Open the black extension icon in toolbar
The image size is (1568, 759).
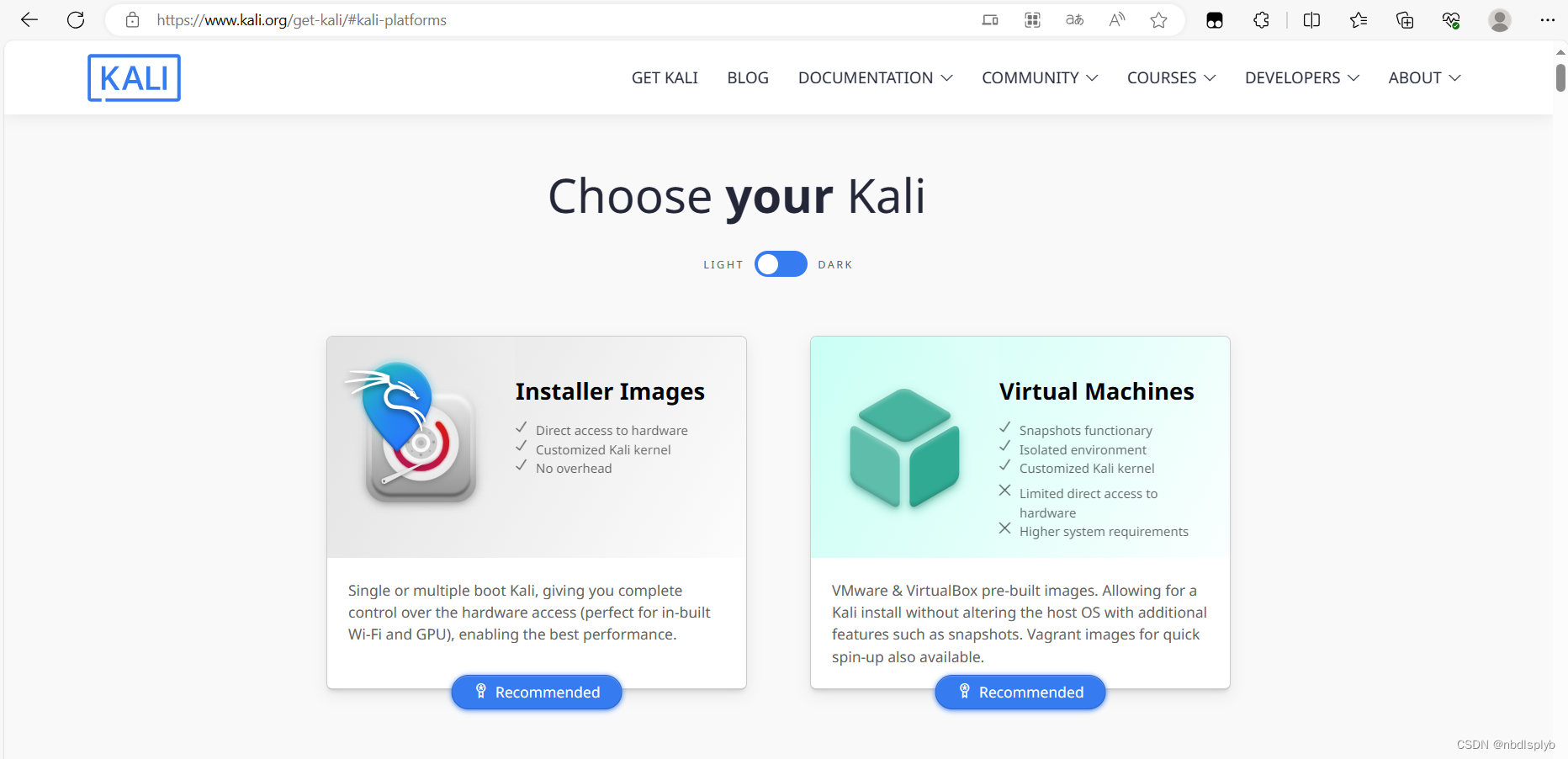1215,20
